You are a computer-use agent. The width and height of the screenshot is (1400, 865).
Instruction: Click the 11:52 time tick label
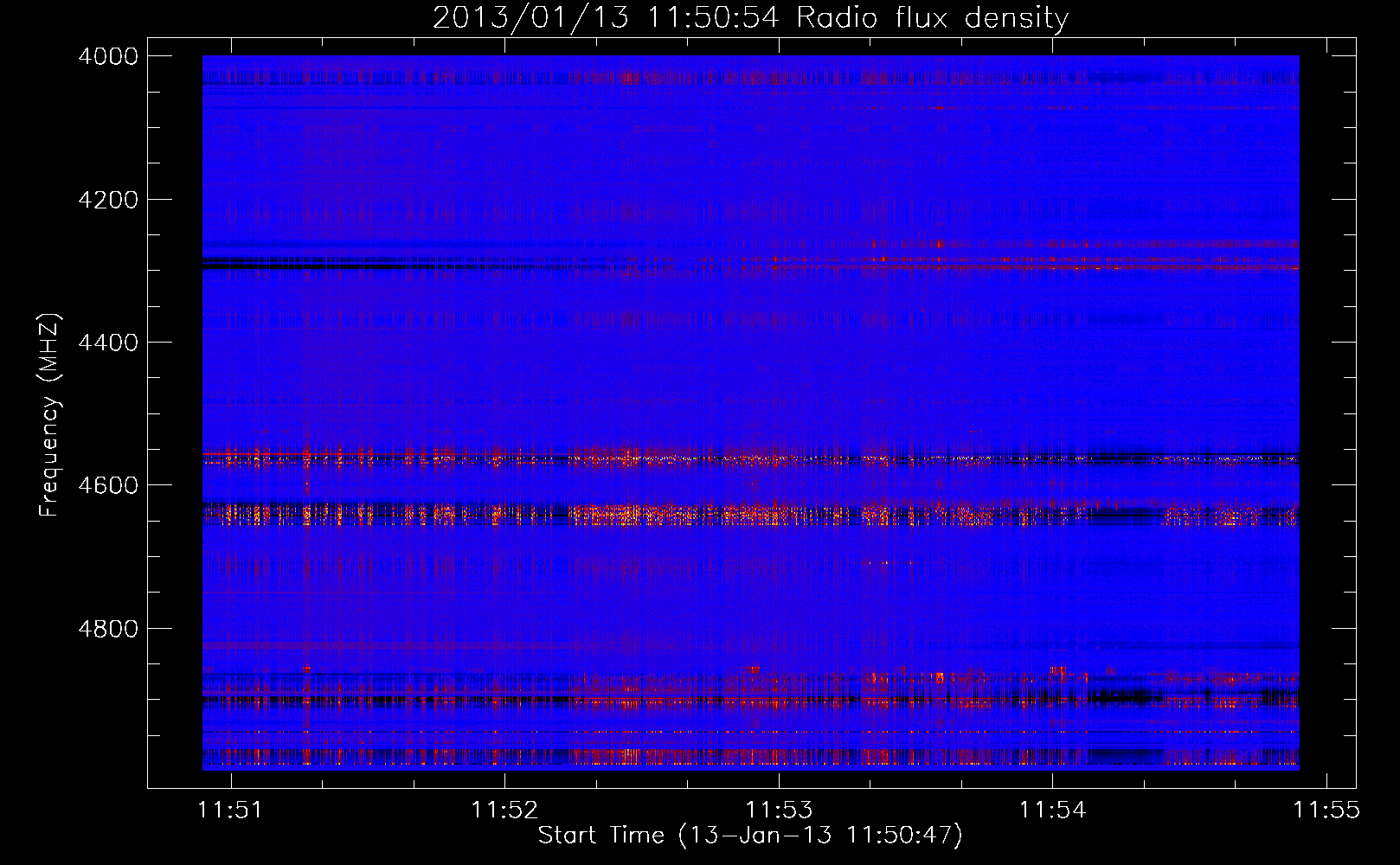click(504, 811)
